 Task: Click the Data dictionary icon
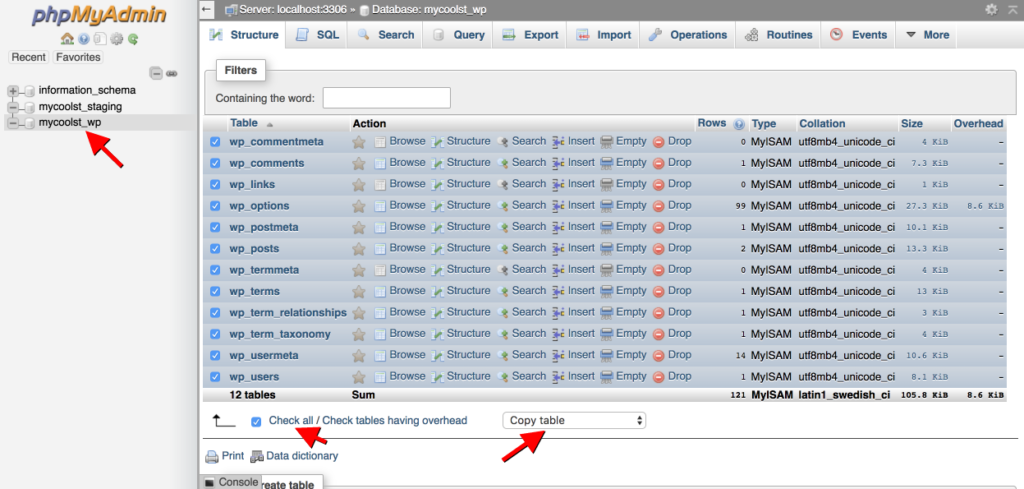click(257, 456)
